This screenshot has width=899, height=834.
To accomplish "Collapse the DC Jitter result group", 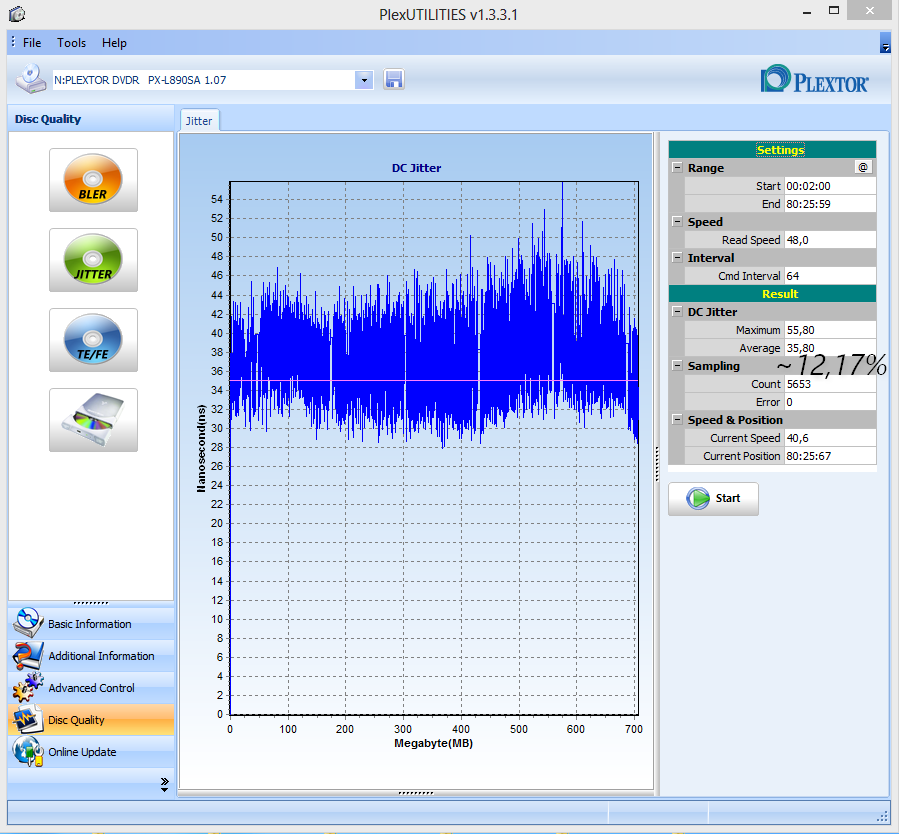I will point(677,312).
